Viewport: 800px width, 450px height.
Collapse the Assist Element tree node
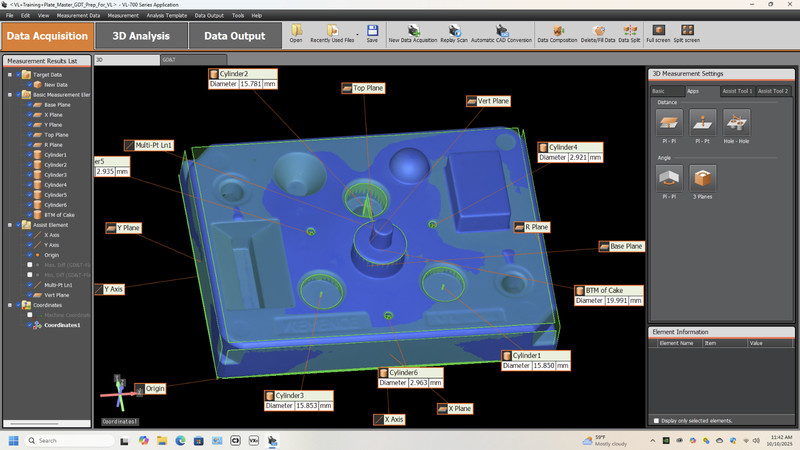point(10,224)
